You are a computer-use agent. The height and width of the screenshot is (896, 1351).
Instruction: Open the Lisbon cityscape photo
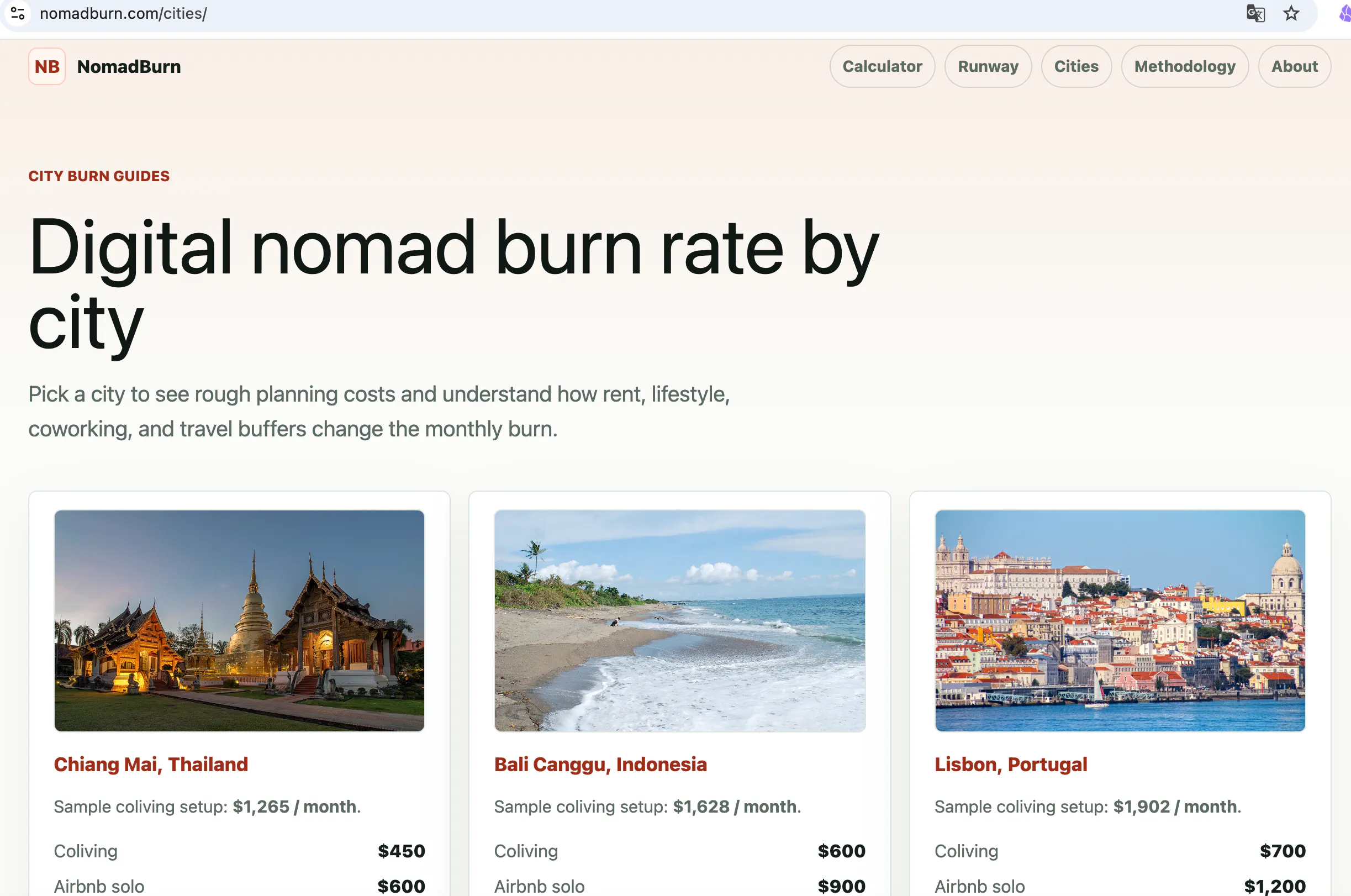pos(1120,620)
